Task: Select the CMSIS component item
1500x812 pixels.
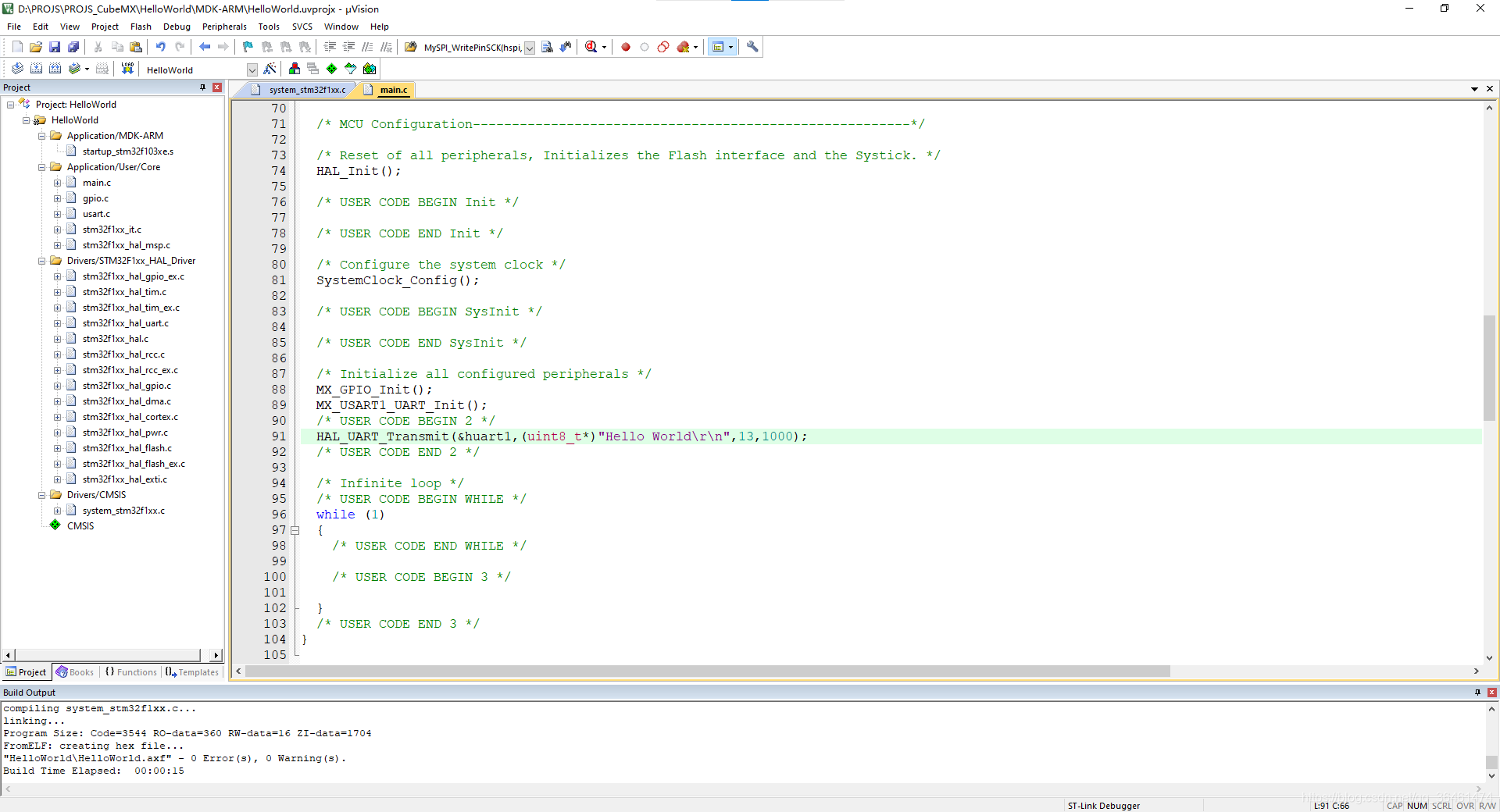Action: coord(80,526)
